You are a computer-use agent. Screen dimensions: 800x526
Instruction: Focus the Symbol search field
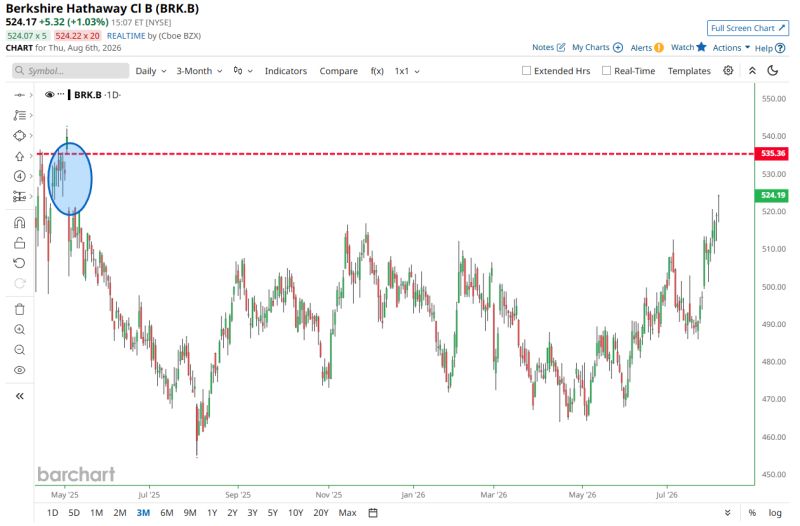[x=70, y=70]
